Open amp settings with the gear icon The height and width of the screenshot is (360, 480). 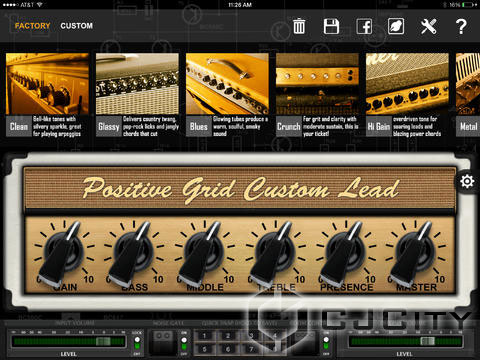click(467, 181)
